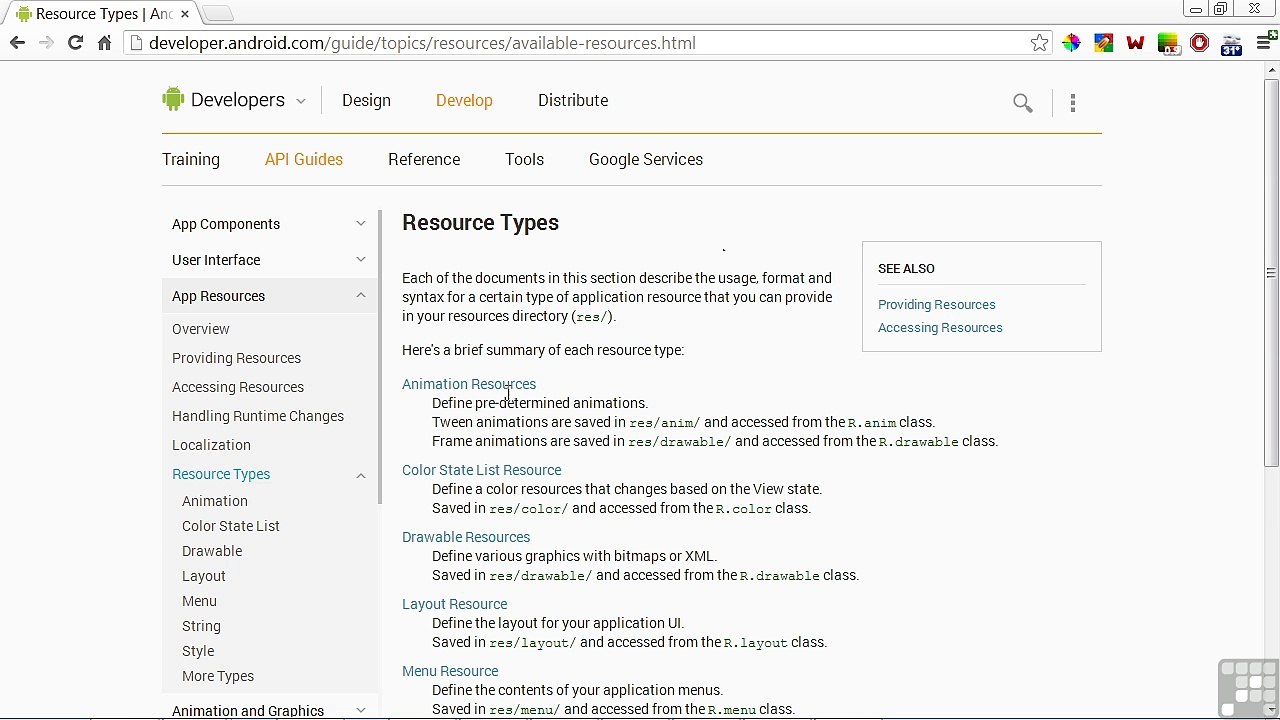Open the Design top navigation item

click(x=366, y=100)
